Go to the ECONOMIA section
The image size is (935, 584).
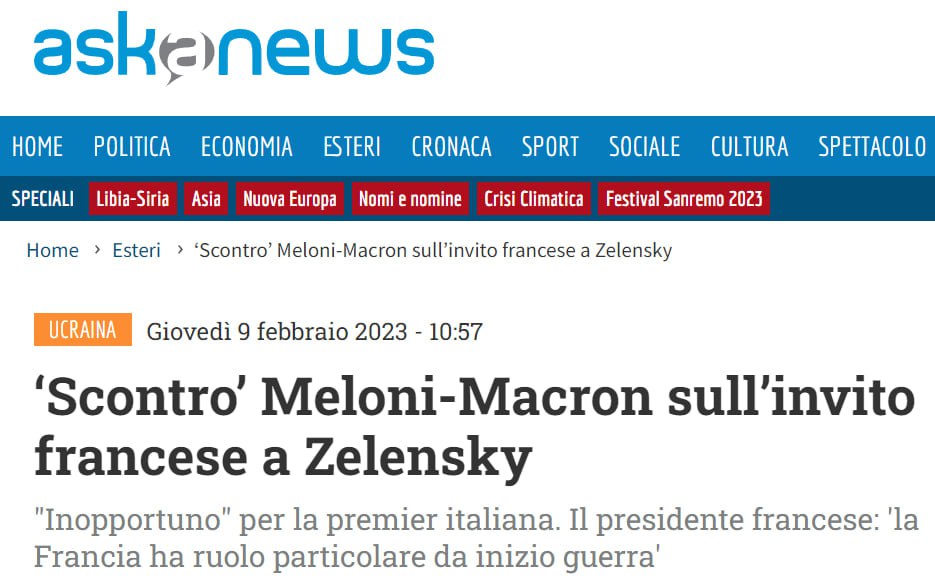pos(247,147)
